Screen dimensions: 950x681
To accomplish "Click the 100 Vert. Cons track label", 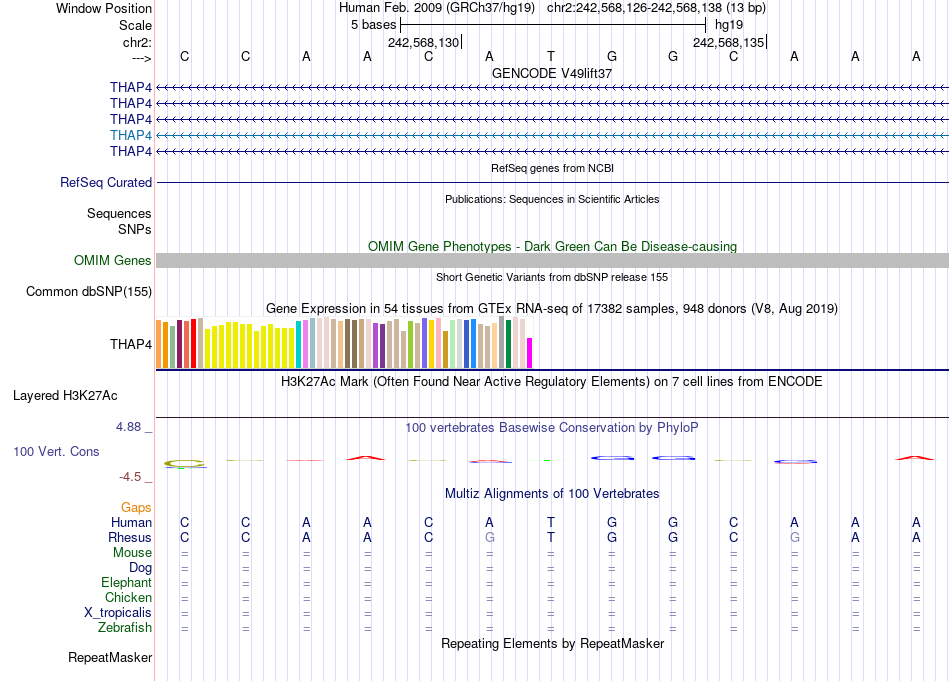I will pyautogui.click(x=56, y=451).
